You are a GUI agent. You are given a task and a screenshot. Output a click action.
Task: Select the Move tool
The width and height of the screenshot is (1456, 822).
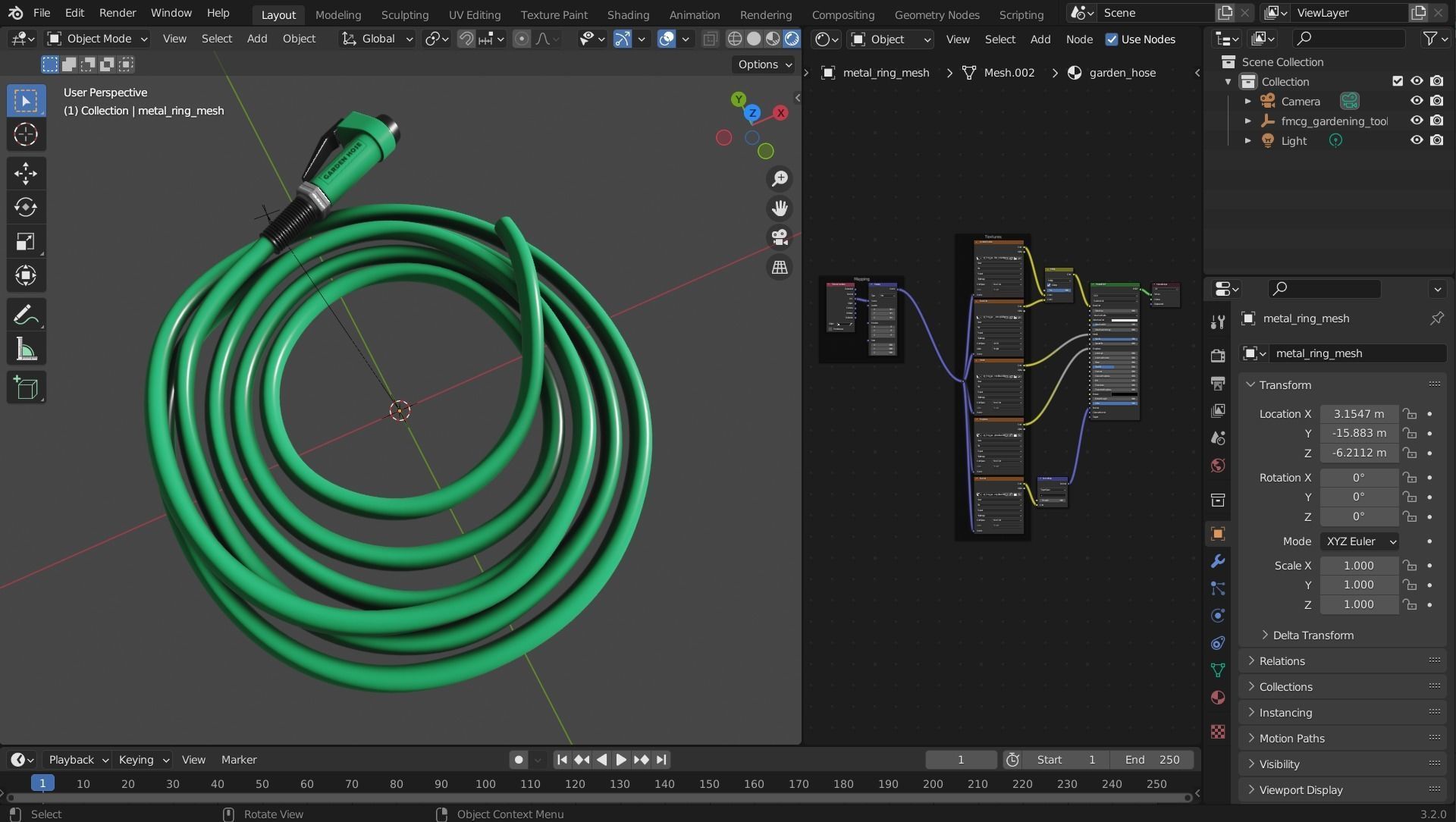pos(26,174)
